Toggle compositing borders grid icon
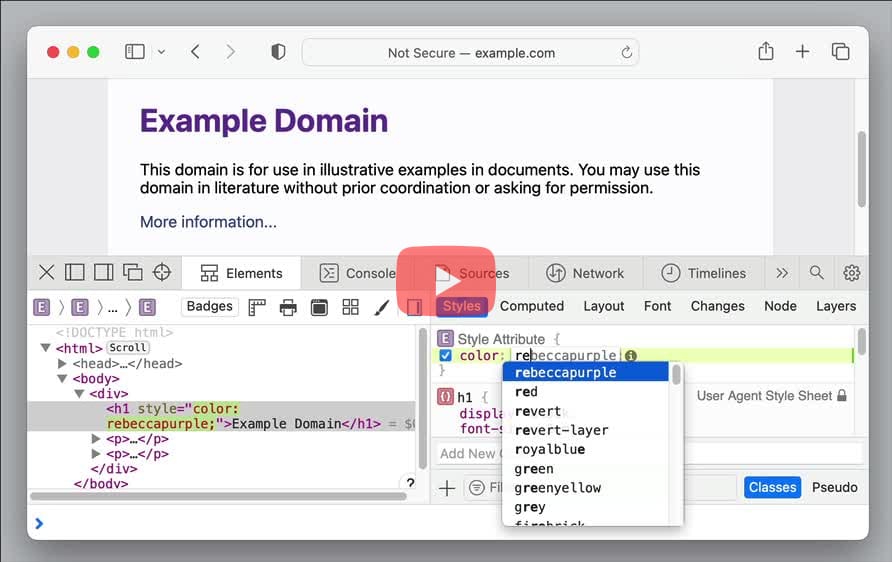 [x=350, y=307]
